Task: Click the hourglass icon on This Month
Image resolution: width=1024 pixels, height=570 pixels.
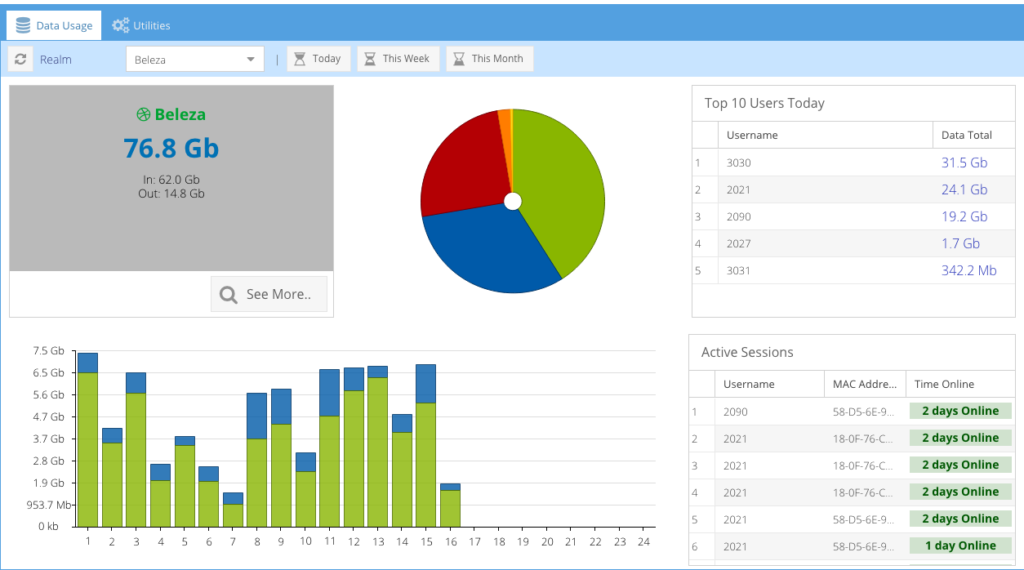Action: 458,59
